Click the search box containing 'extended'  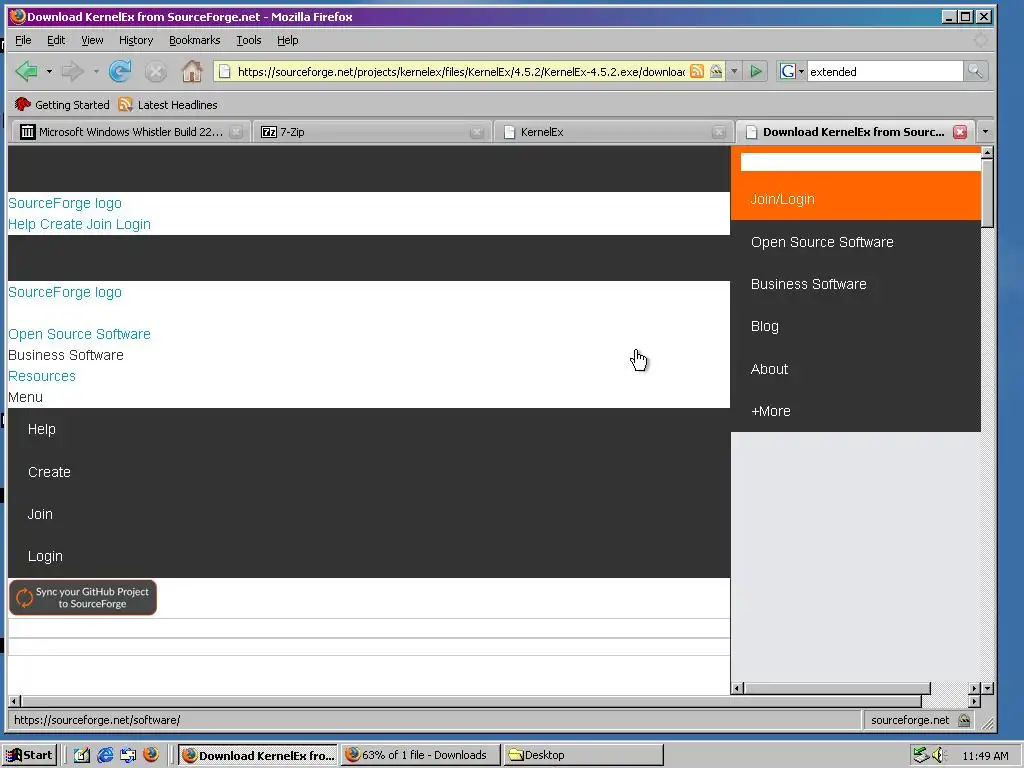pos(884,71)
